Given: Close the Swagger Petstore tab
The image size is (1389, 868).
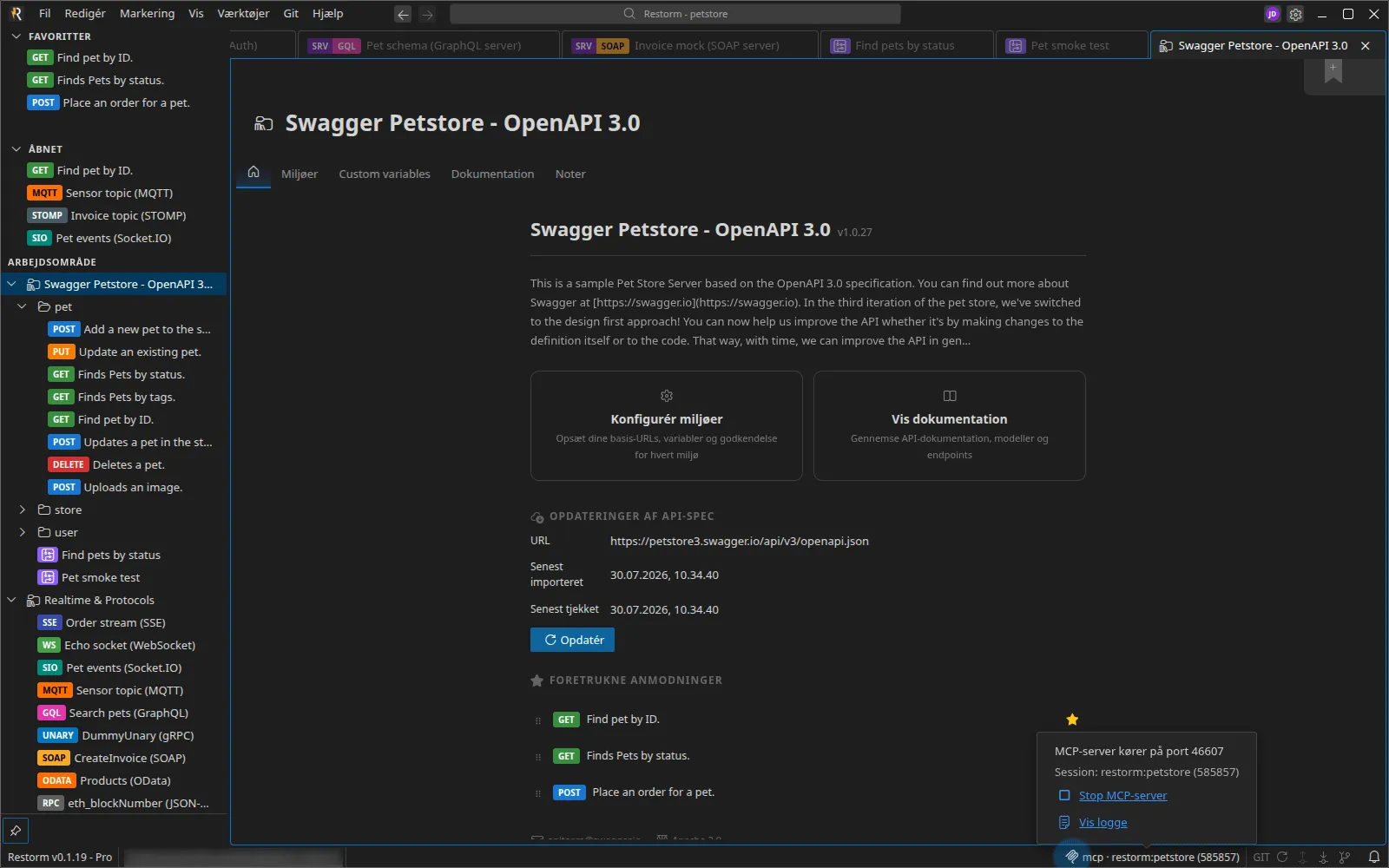Looking at the screenshot, I should click(1366, 46).
